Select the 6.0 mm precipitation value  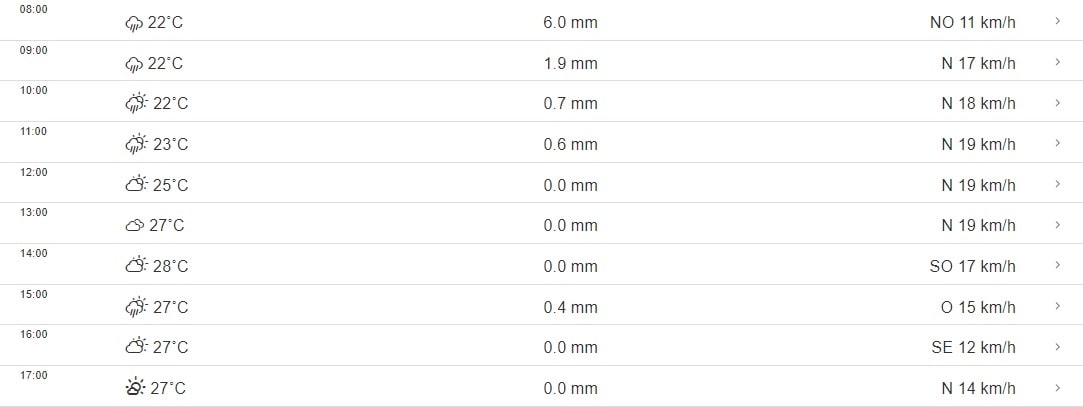[570, 23]
